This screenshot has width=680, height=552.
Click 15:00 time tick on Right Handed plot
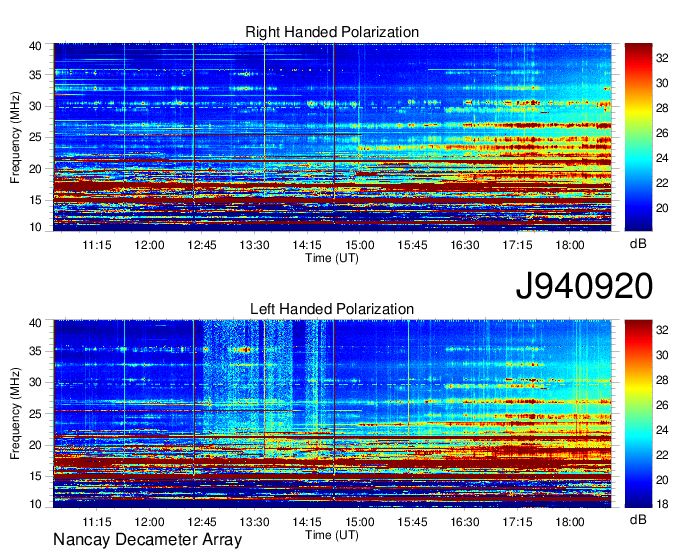(x=360, y=245)
